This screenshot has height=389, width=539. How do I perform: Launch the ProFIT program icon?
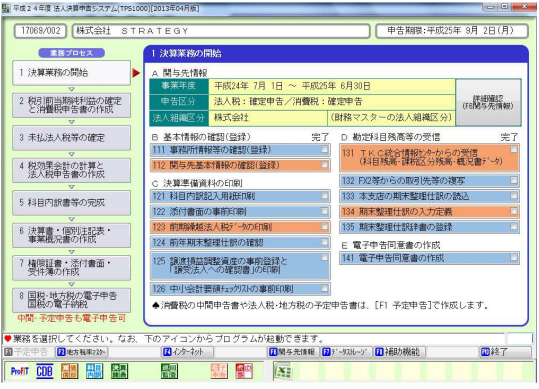pos(20,371)
